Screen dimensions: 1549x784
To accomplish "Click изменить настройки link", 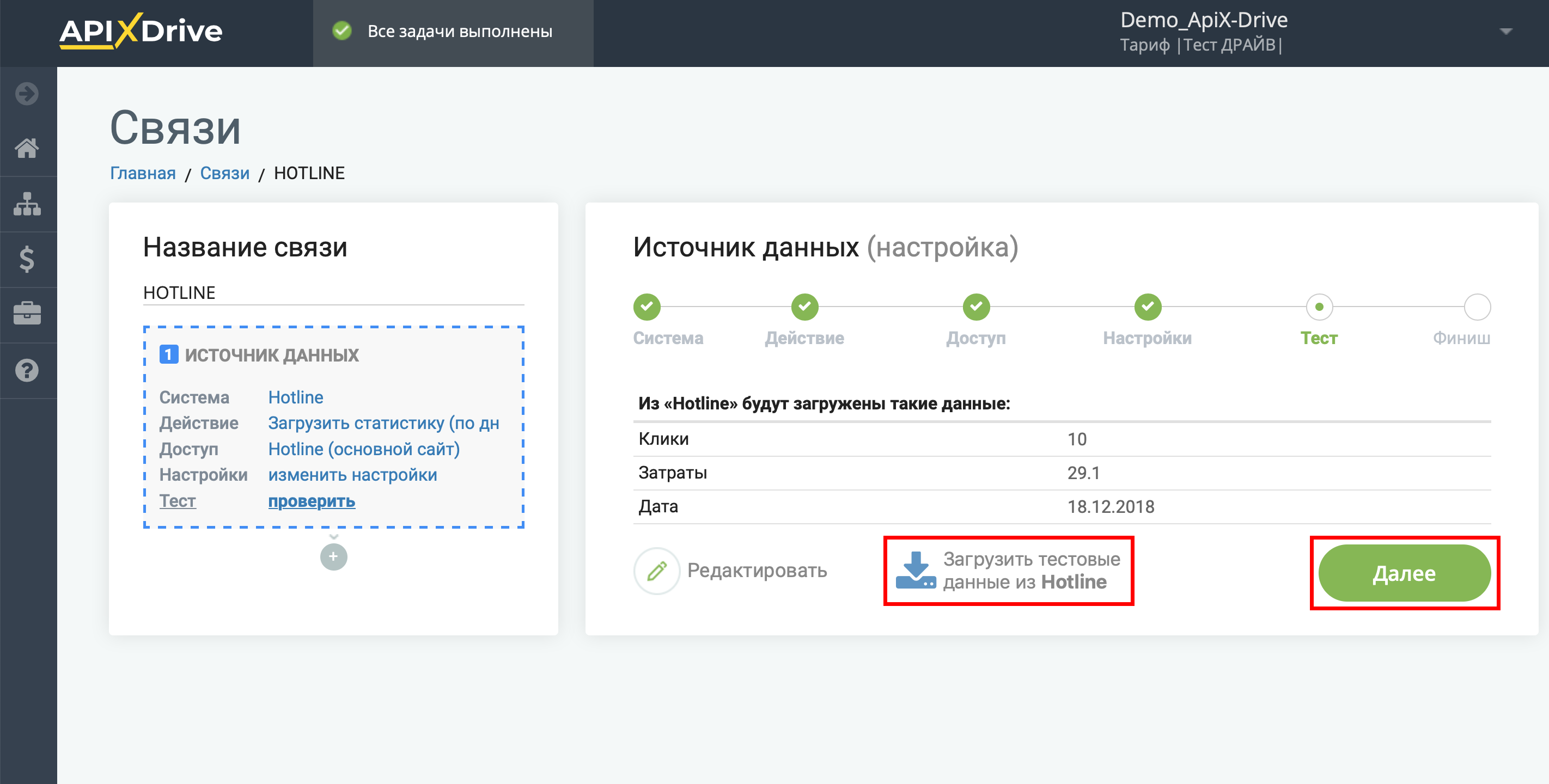I will [352, 475].
